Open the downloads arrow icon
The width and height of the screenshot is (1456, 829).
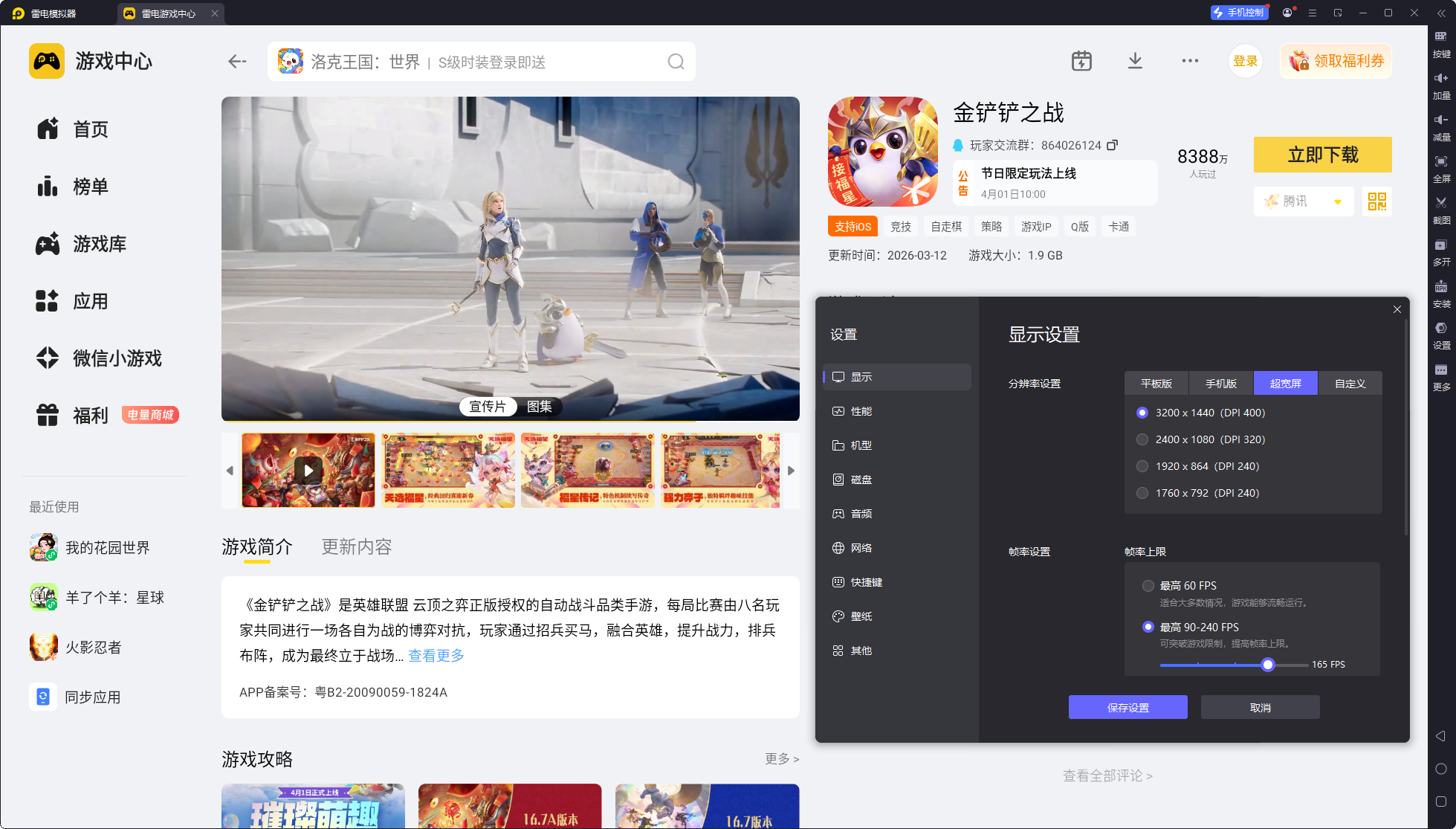1135,61
